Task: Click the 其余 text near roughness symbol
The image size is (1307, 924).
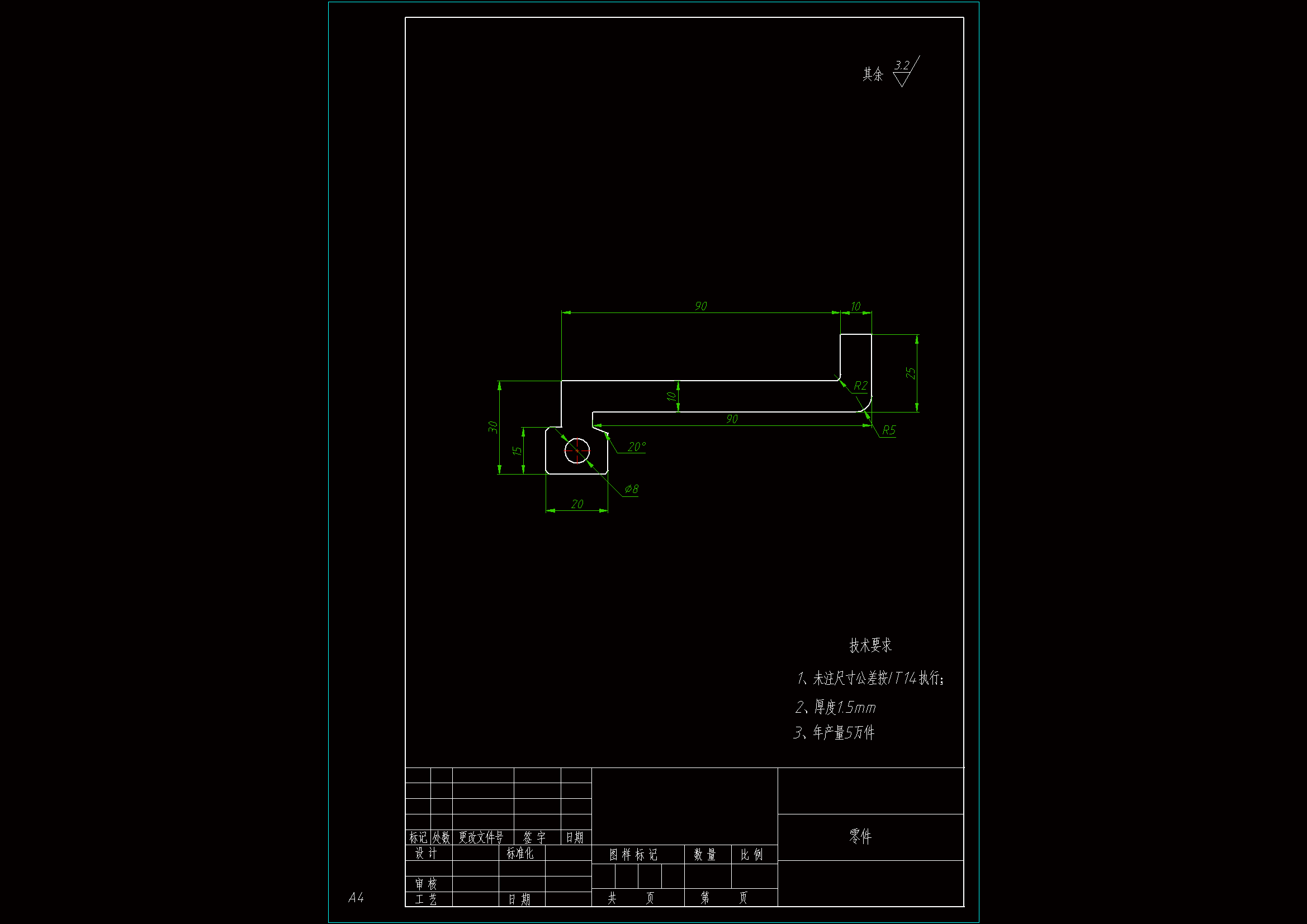Action: (873, 74)
